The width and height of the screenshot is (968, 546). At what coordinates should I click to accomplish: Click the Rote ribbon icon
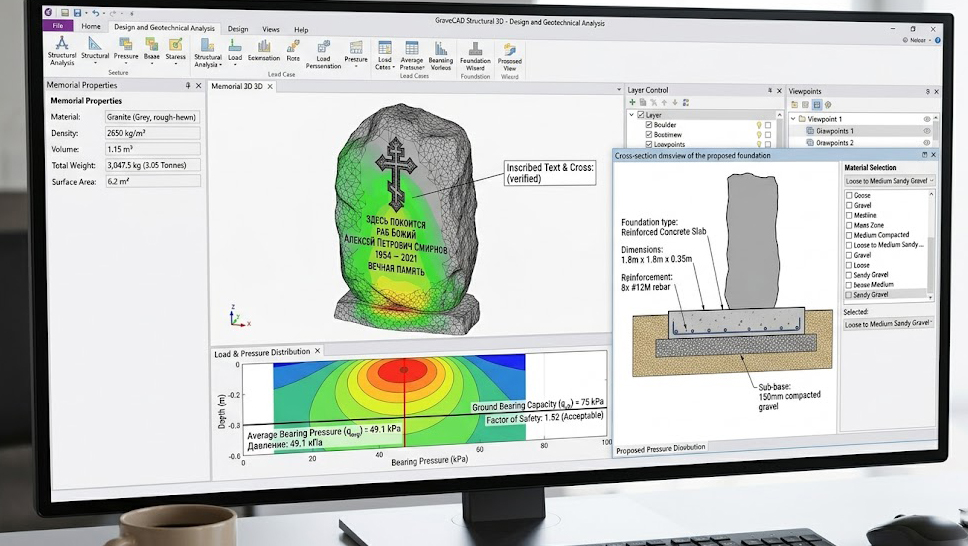point(293,46)
